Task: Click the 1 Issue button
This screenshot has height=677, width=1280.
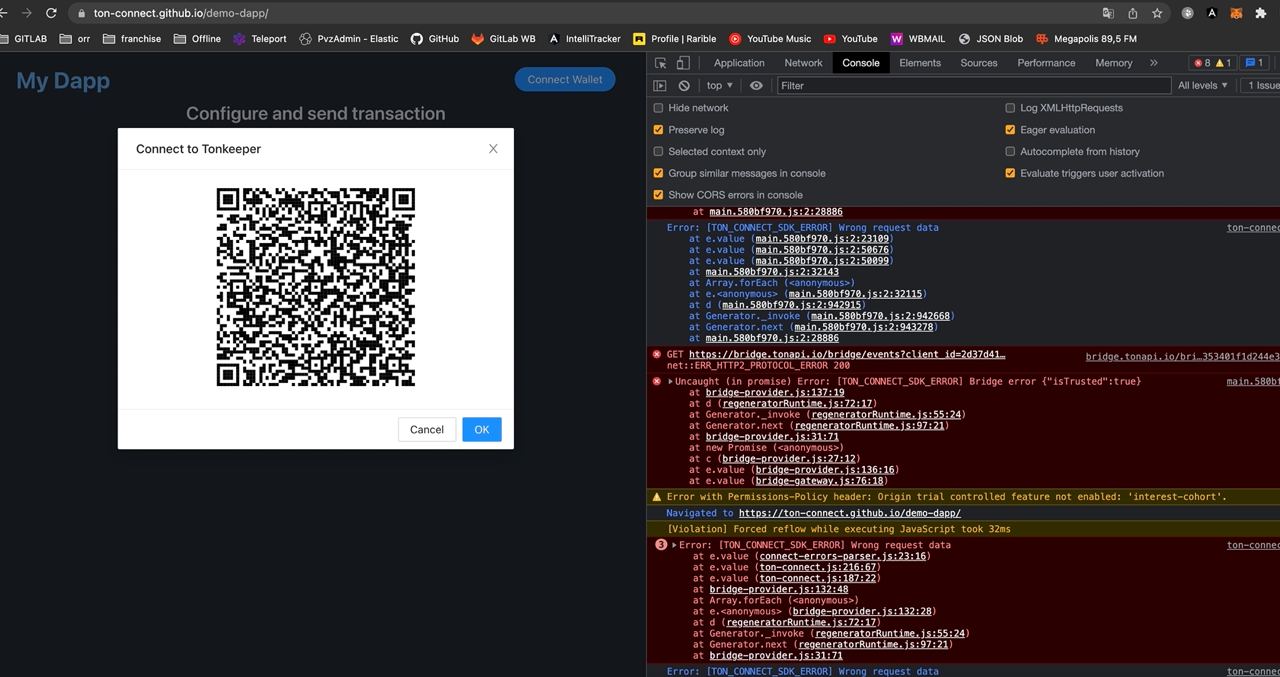Action: point(1262,86)
